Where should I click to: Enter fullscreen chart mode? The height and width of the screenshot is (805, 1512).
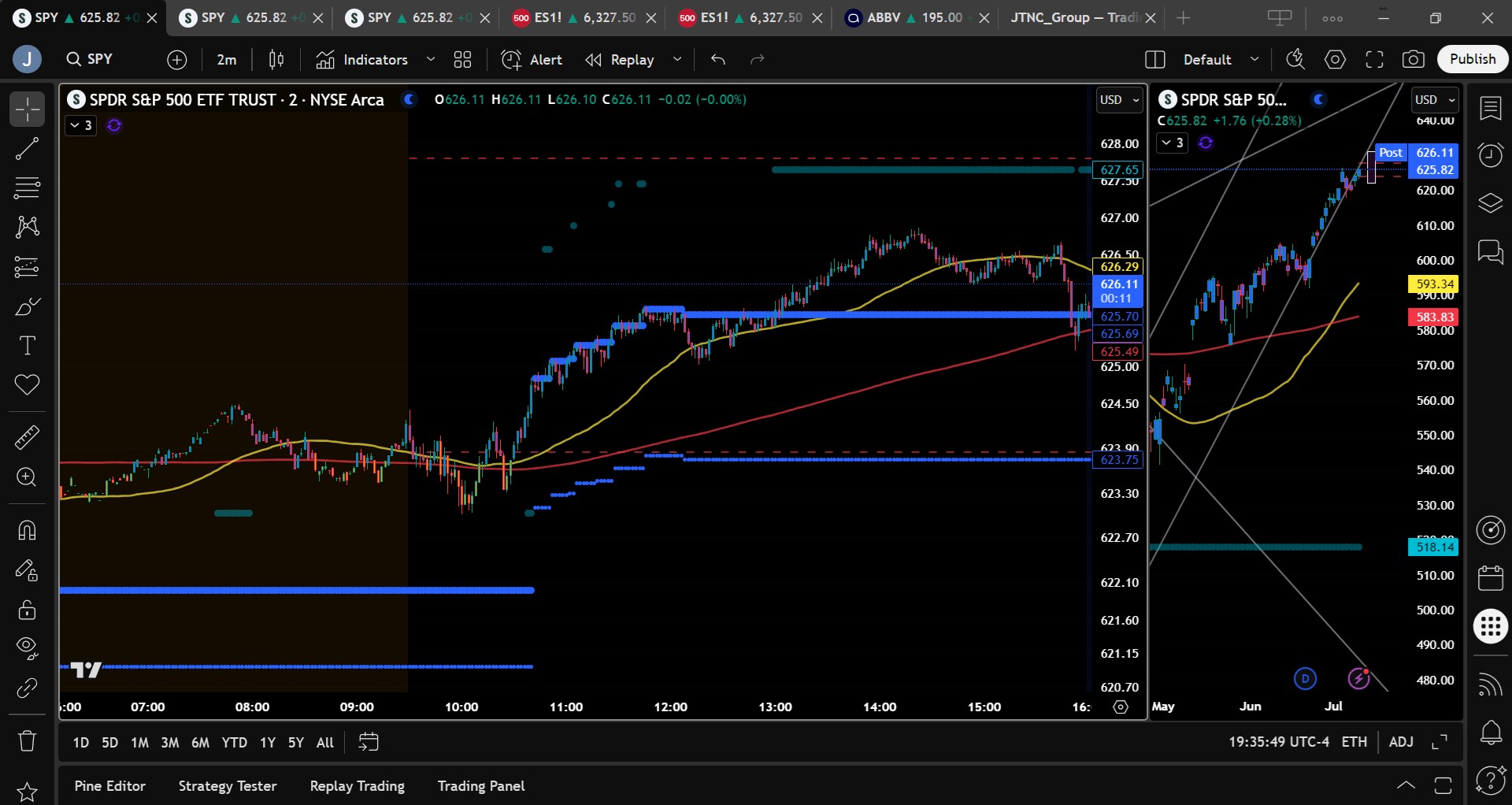(x=1374, y=59)
